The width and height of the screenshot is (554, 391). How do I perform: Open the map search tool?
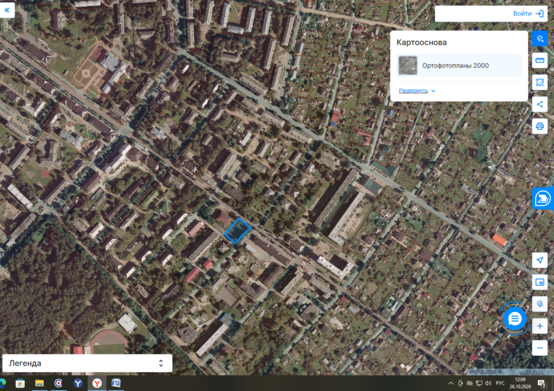point(540,304)
